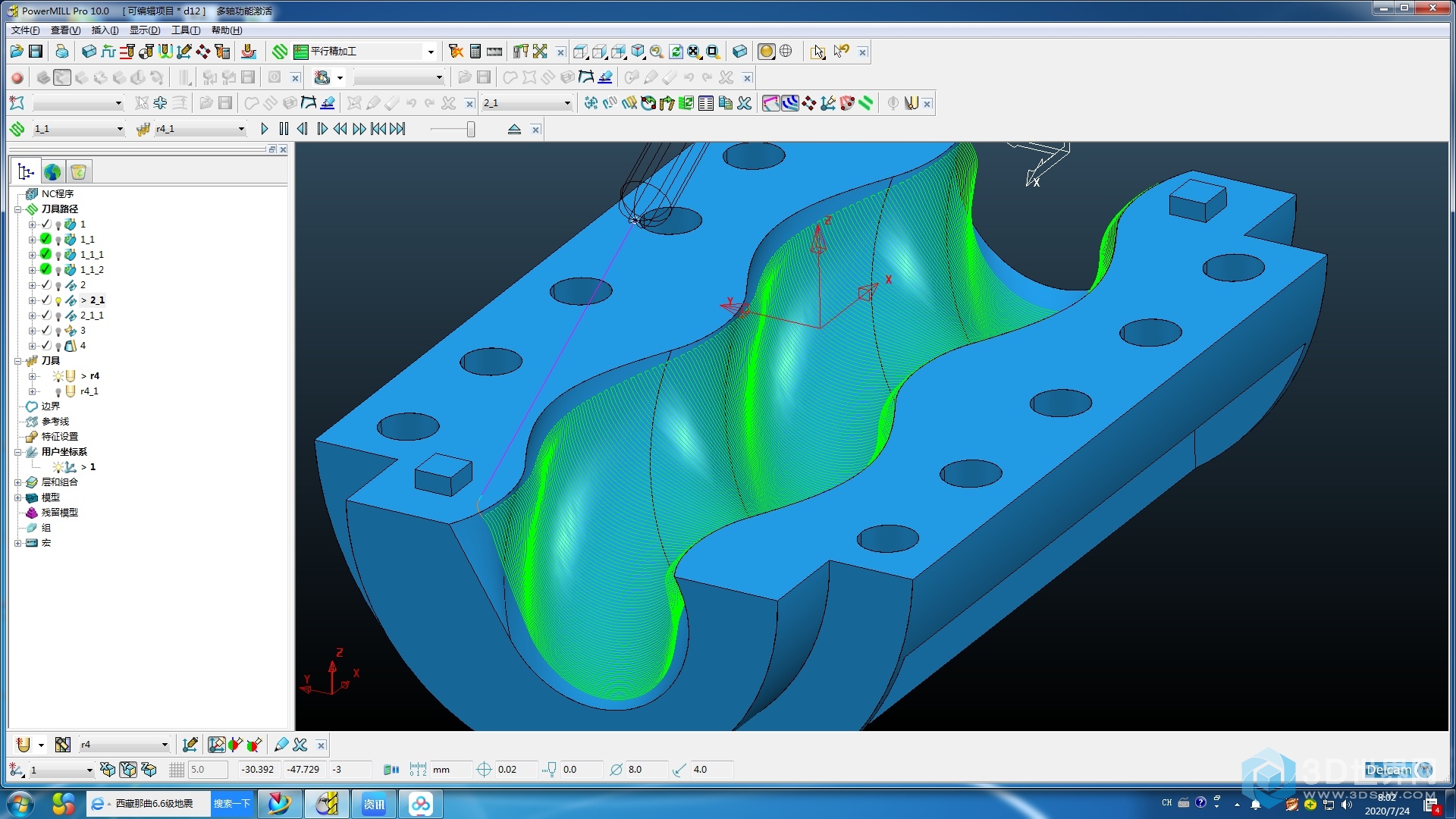Click red record button in second toolbar

[17, 77]
